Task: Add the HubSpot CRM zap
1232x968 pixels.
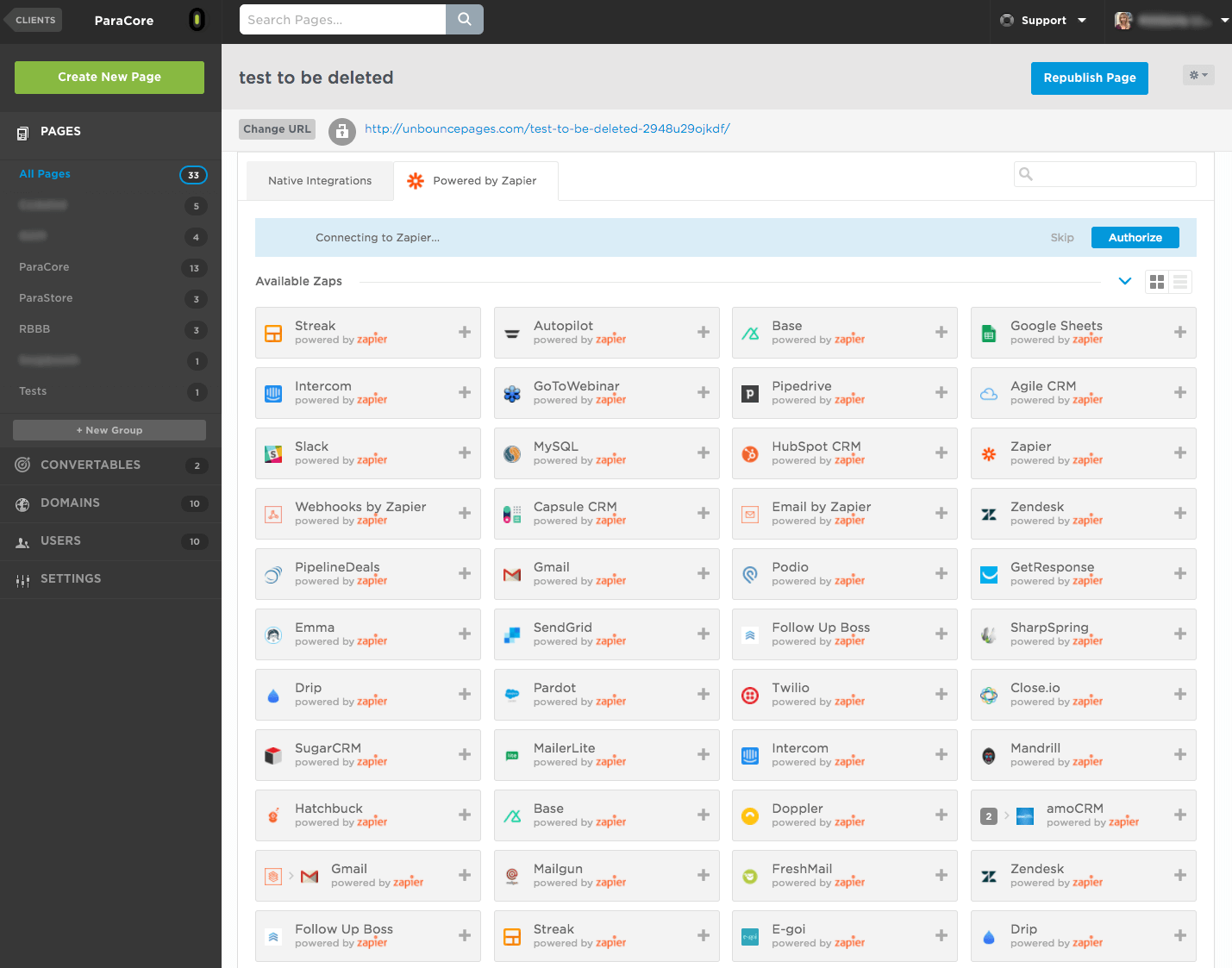Action: point(941,453)
